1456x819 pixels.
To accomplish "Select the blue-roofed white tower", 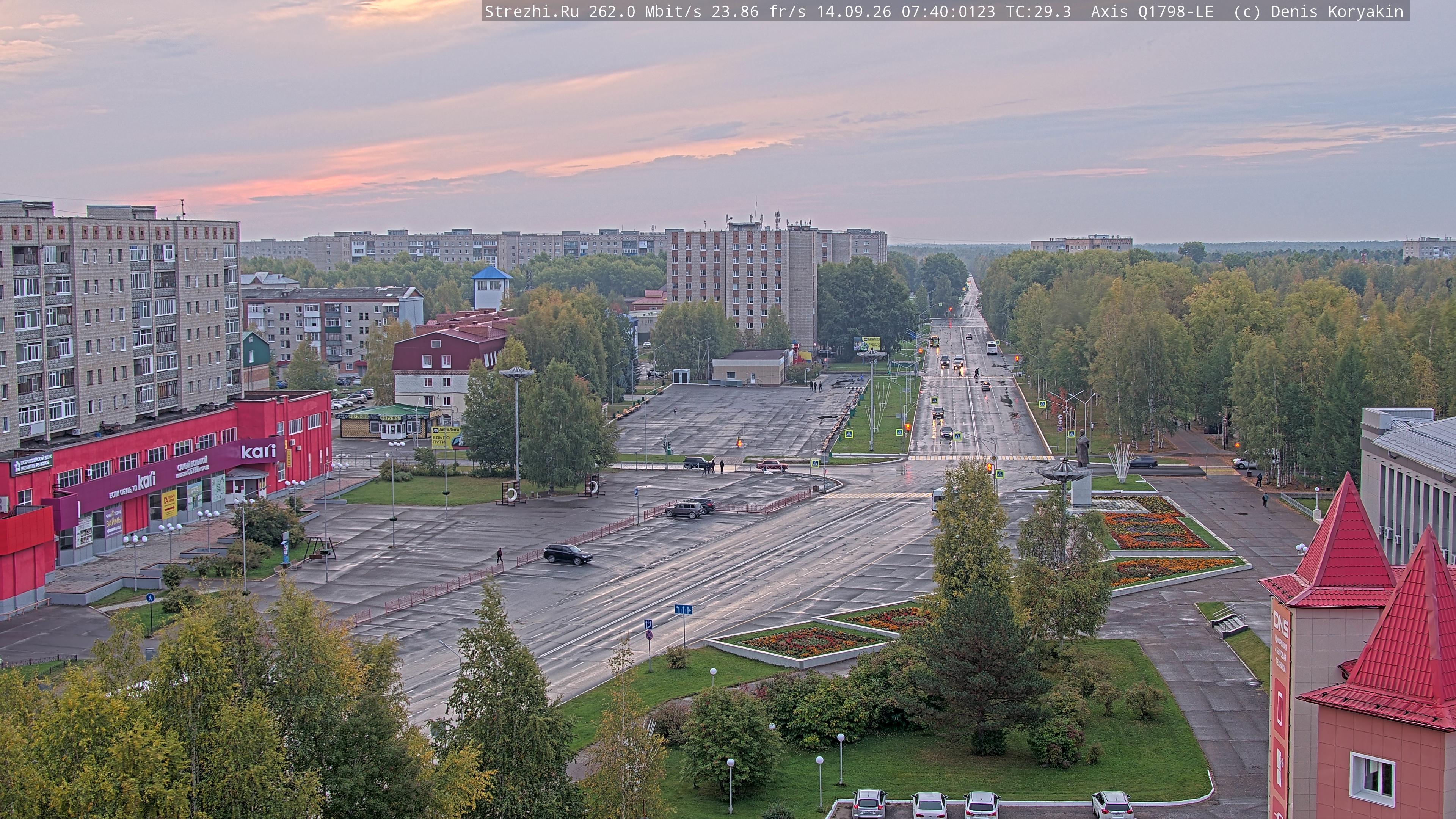I will [491, 288].
